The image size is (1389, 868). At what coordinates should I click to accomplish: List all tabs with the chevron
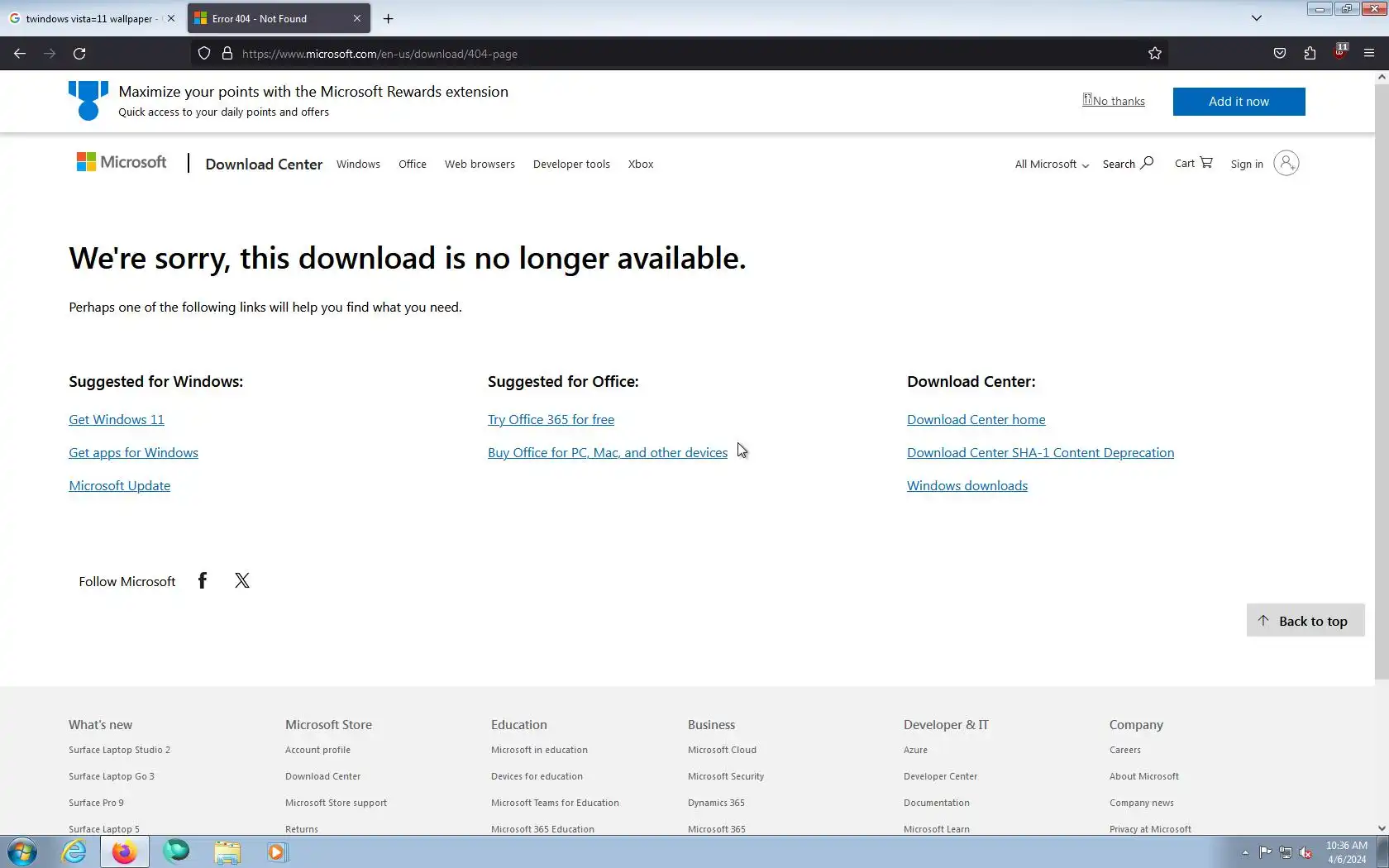pos(1257,18)
